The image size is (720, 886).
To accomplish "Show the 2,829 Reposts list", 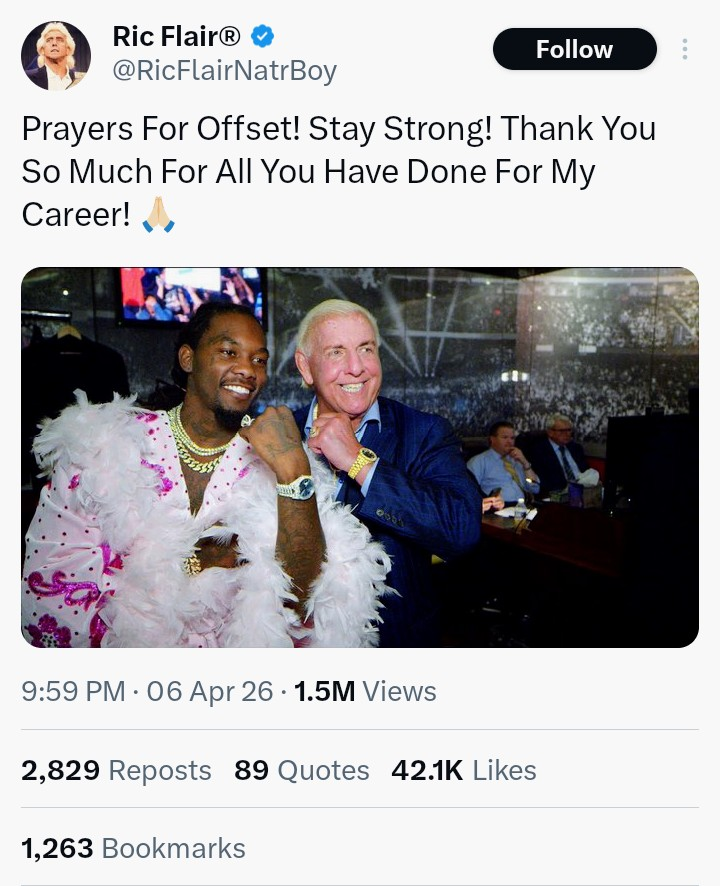I will pos(116,770).
